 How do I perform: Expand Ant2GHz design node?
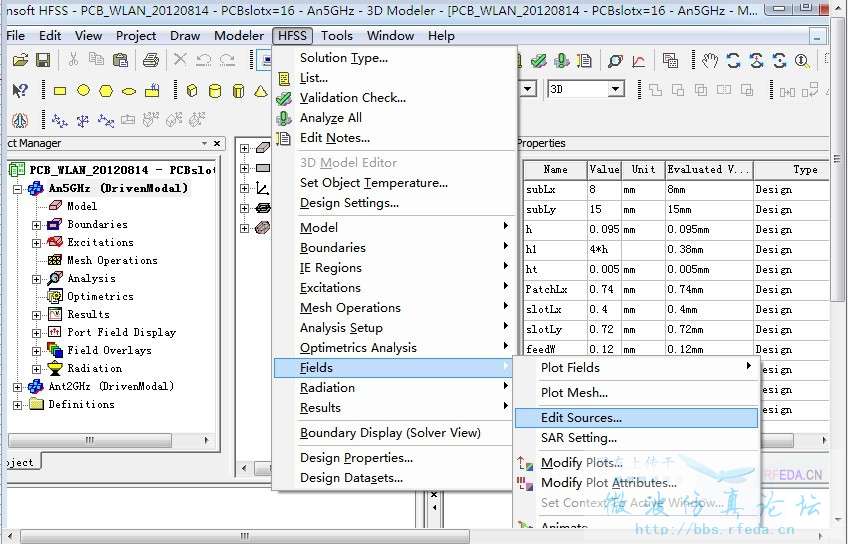[17, 387]
